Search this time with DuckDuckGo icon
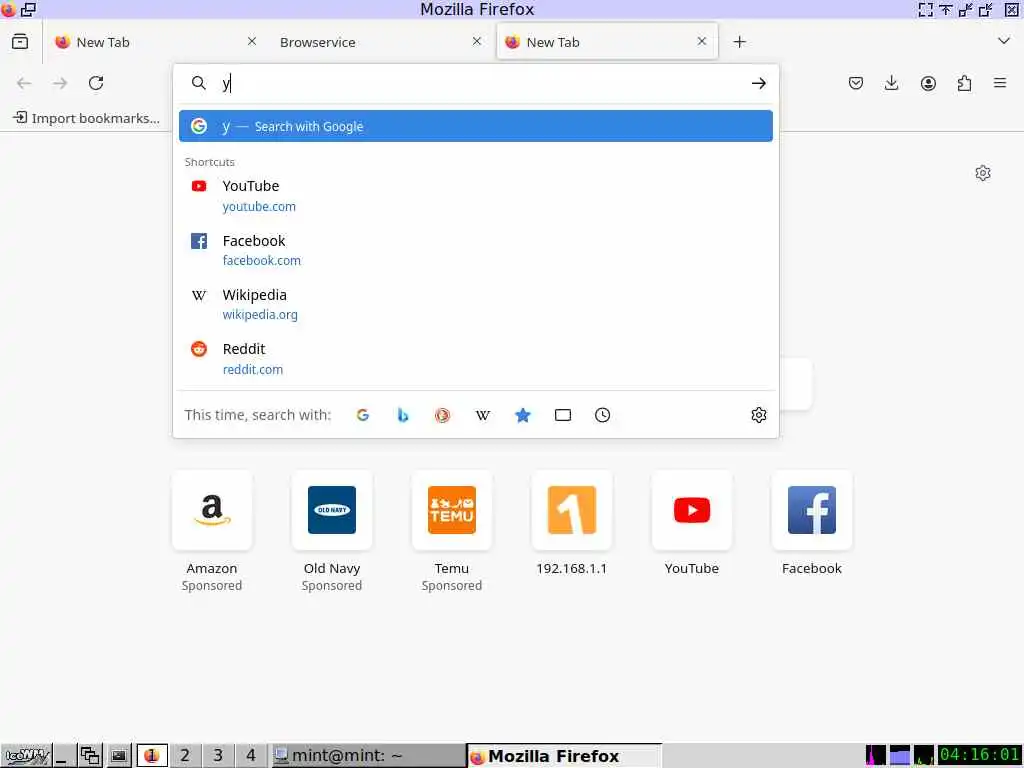Image resolution: width=1024 pixels, height=768 pixels. [x=442, y=415]
